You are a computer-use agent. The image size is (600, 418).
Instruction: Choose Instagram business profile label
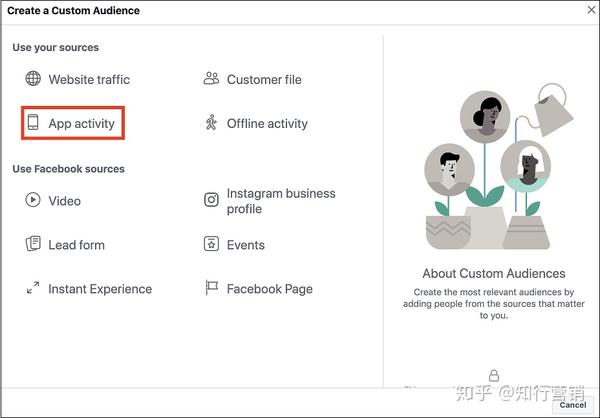(x=281, y=201)
